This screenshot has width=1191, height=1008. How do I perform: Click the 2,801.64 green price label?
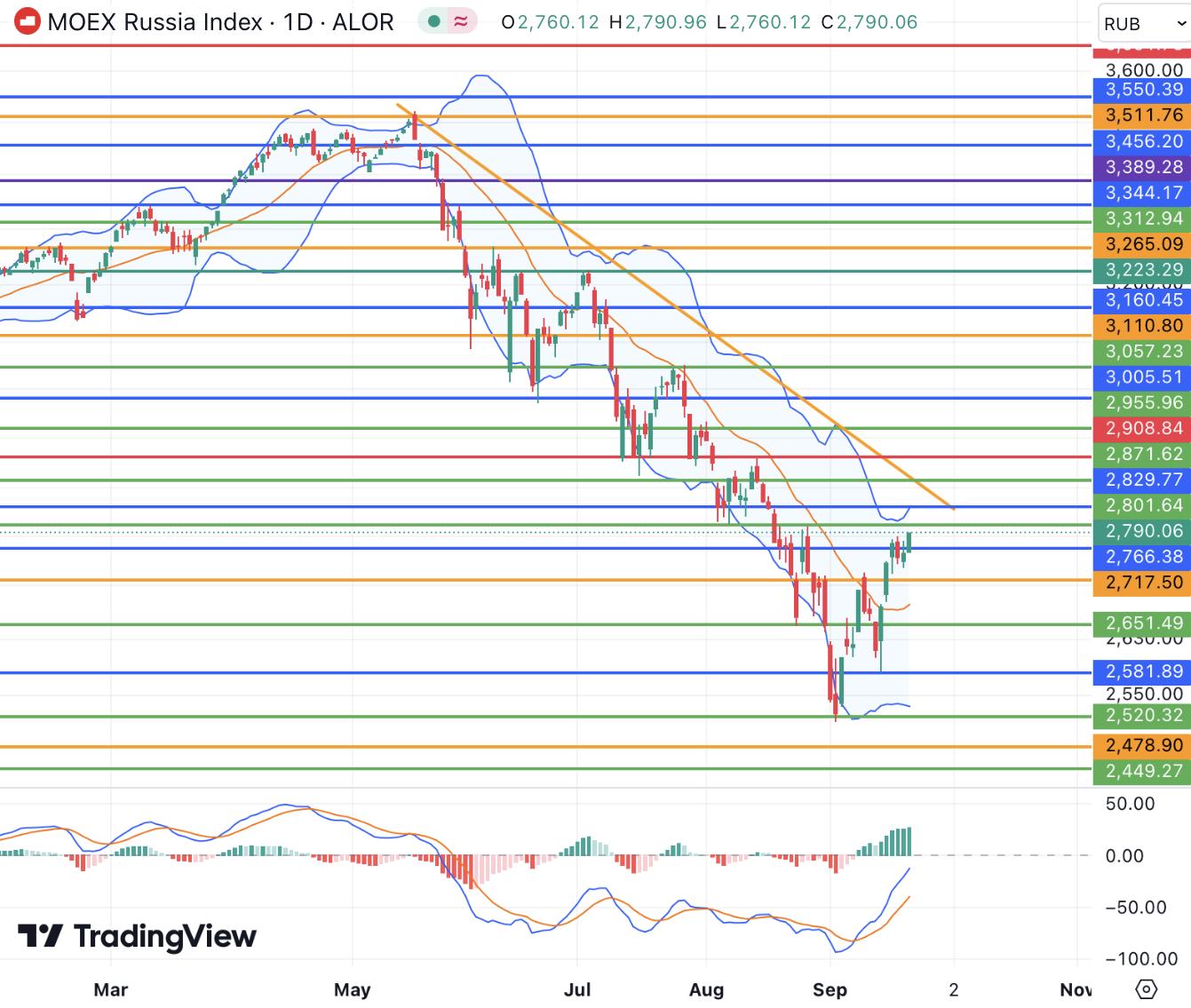[x=1141, y=506]
